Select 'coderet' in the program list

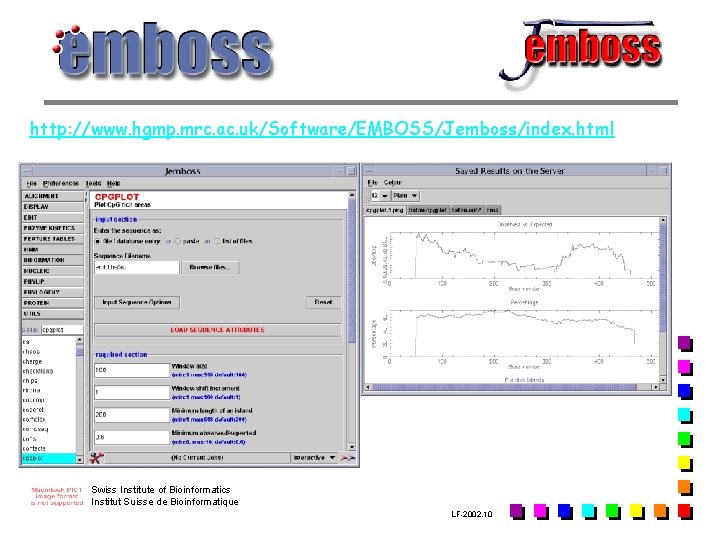tap(33, 410)
